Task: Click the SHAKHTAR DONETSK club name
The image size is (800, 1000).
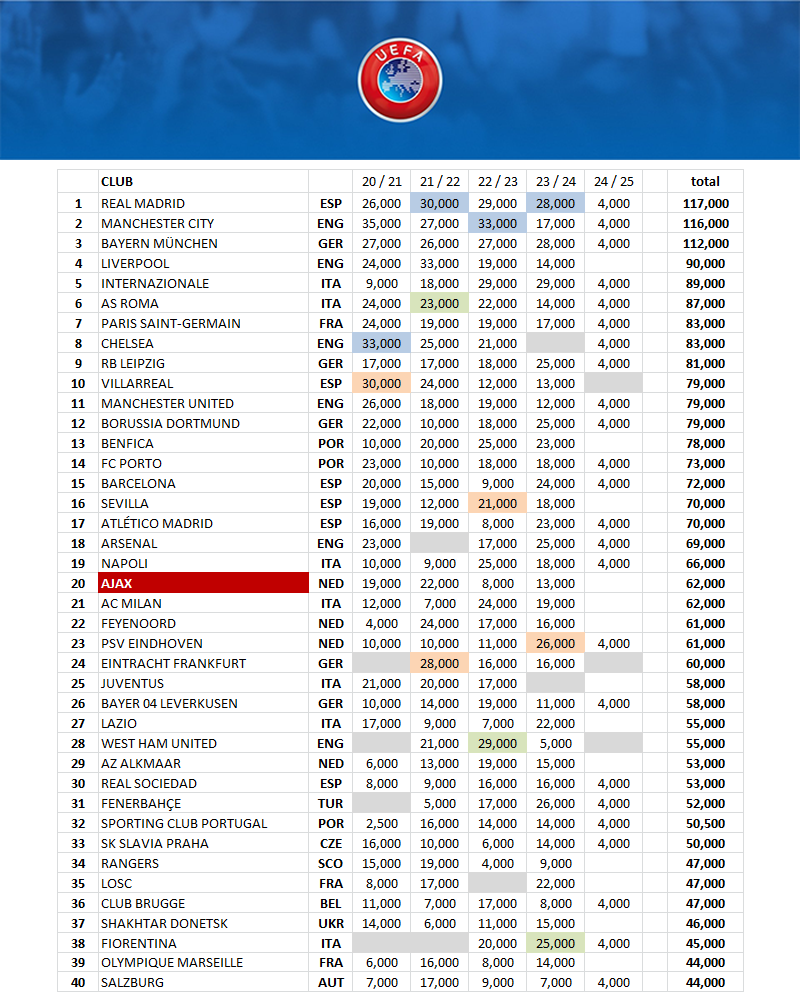Action: coord(164,923)
